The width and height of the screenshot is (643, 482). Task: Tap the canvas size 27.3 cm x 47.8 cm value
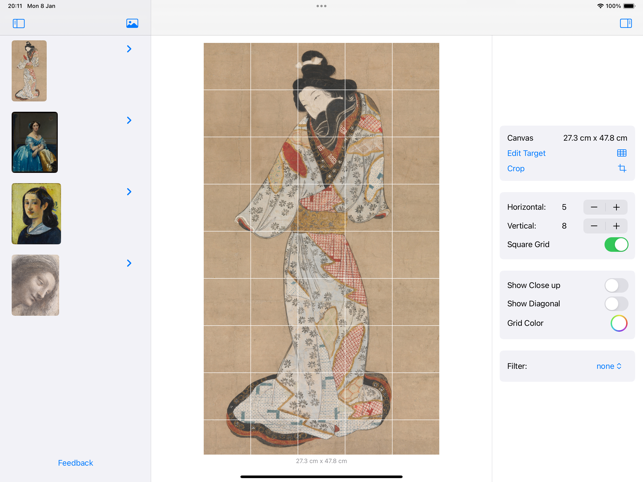tap(595, 138)
